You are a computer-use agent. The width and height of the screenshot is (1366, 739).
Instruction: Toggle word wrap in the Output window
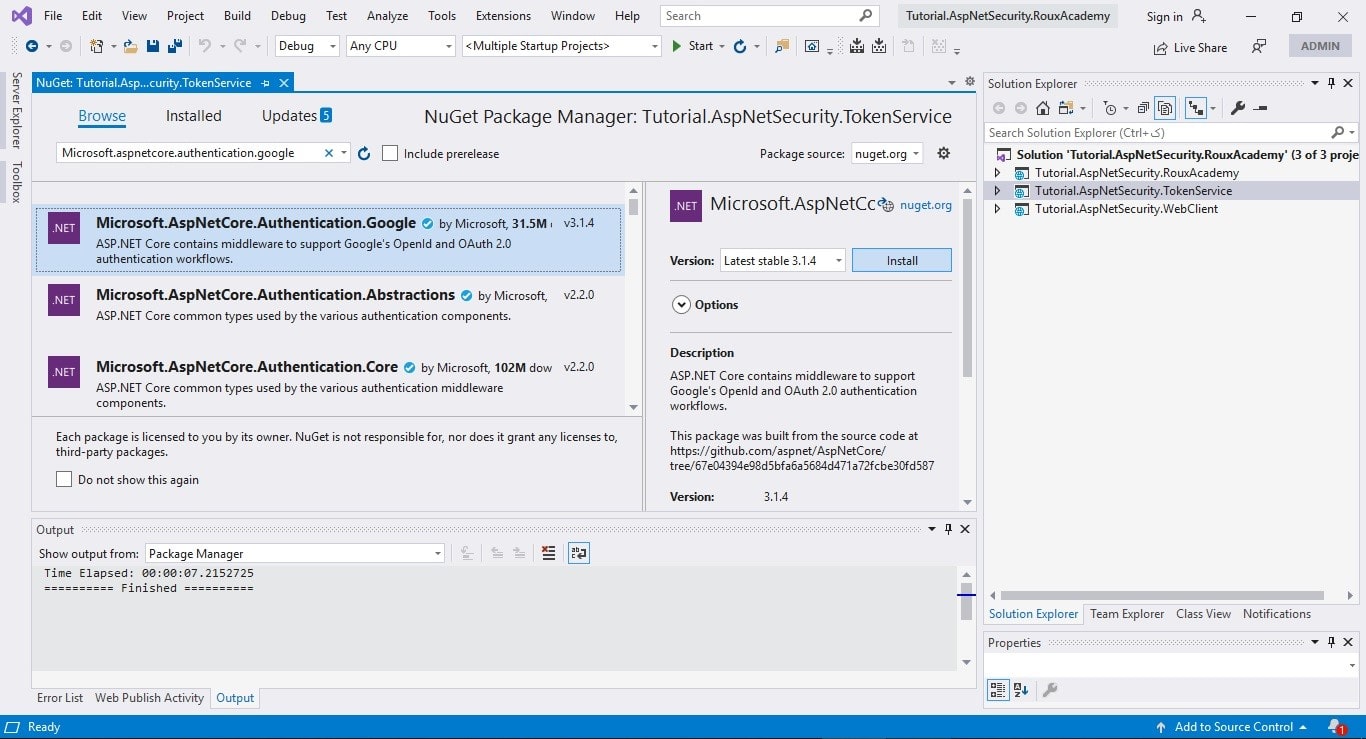click(578, 552)
